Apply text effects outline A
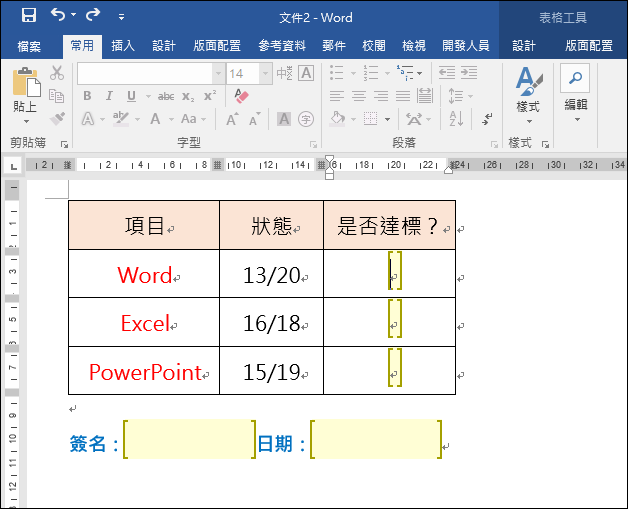Viewport: 628px width, 509px height. tap(88, 119)
